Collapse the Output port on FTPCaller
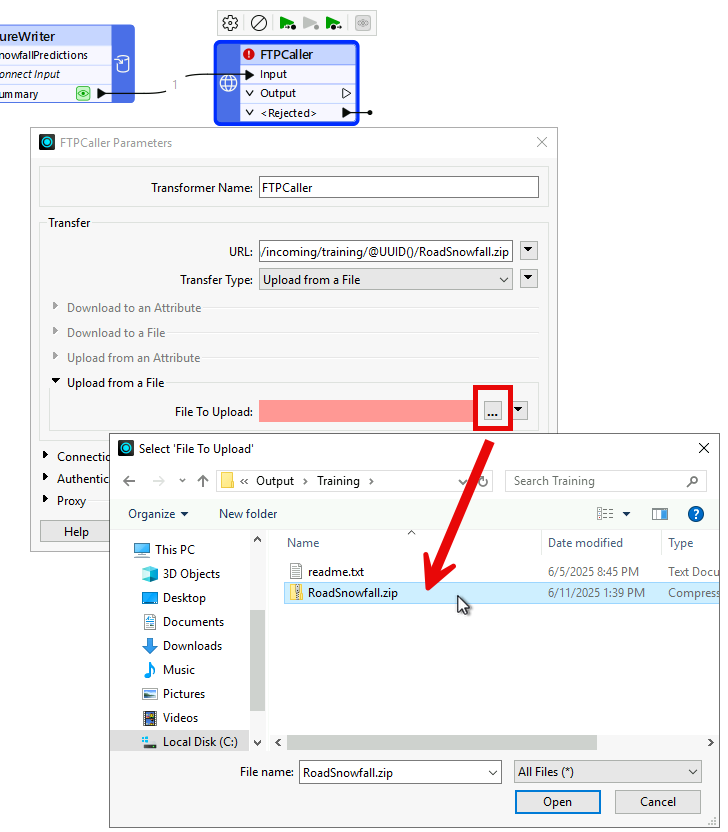Screen dimensions: 728x832 click(x=250, y=93)
